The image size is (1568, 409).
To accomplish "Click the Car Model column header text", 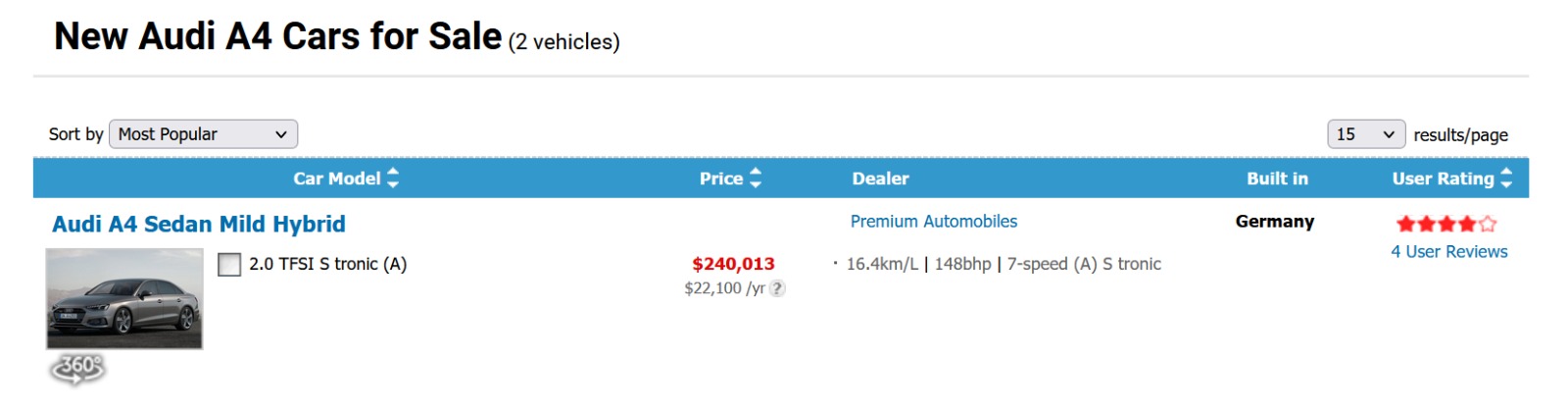I will click(336, 179).
